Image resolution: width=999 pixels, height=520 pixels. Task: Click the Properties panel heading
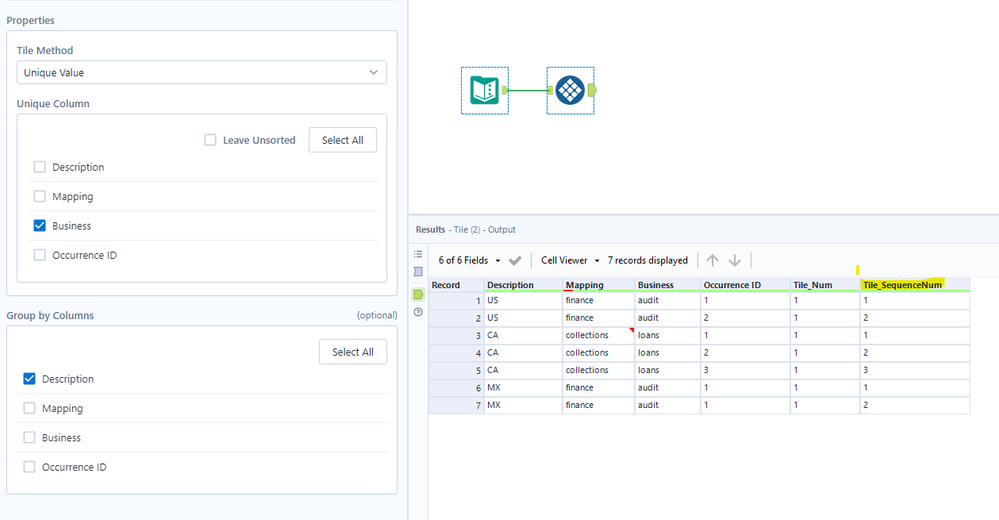pyautogui.click(x=31, y=20)
